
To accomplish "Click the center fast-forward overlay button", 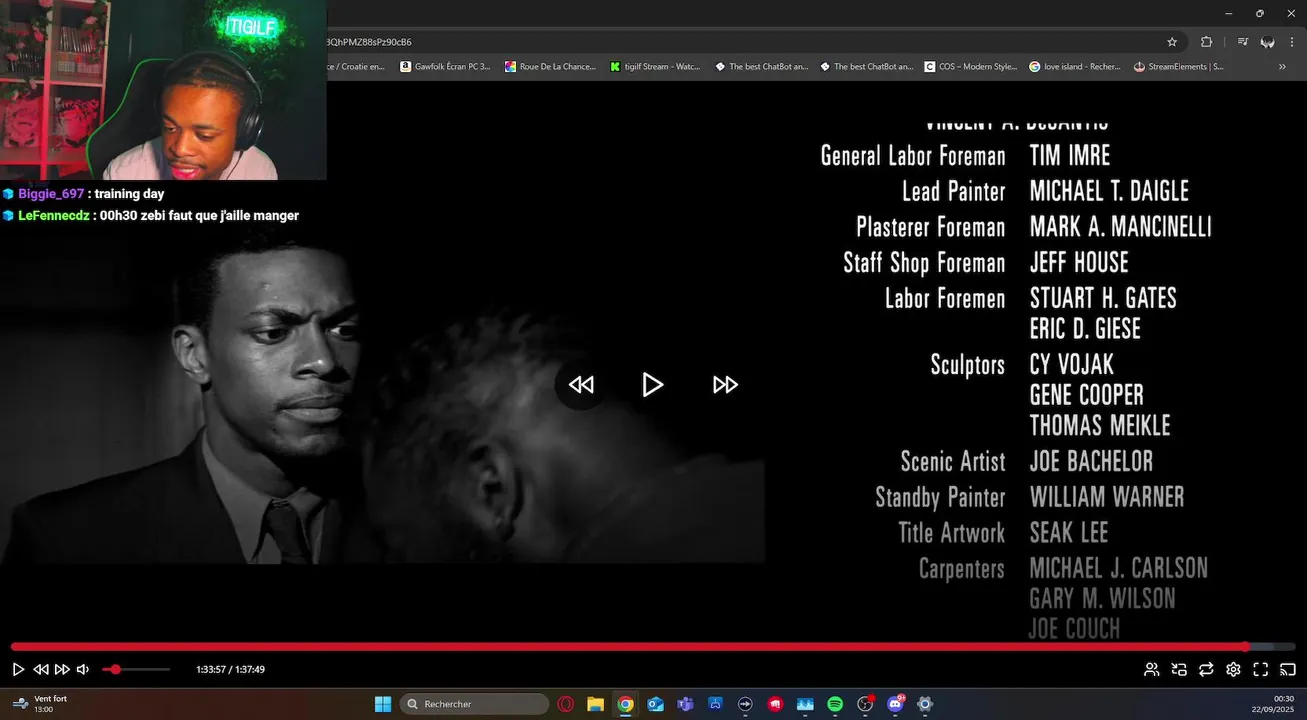I will click(x=725, y=385).
